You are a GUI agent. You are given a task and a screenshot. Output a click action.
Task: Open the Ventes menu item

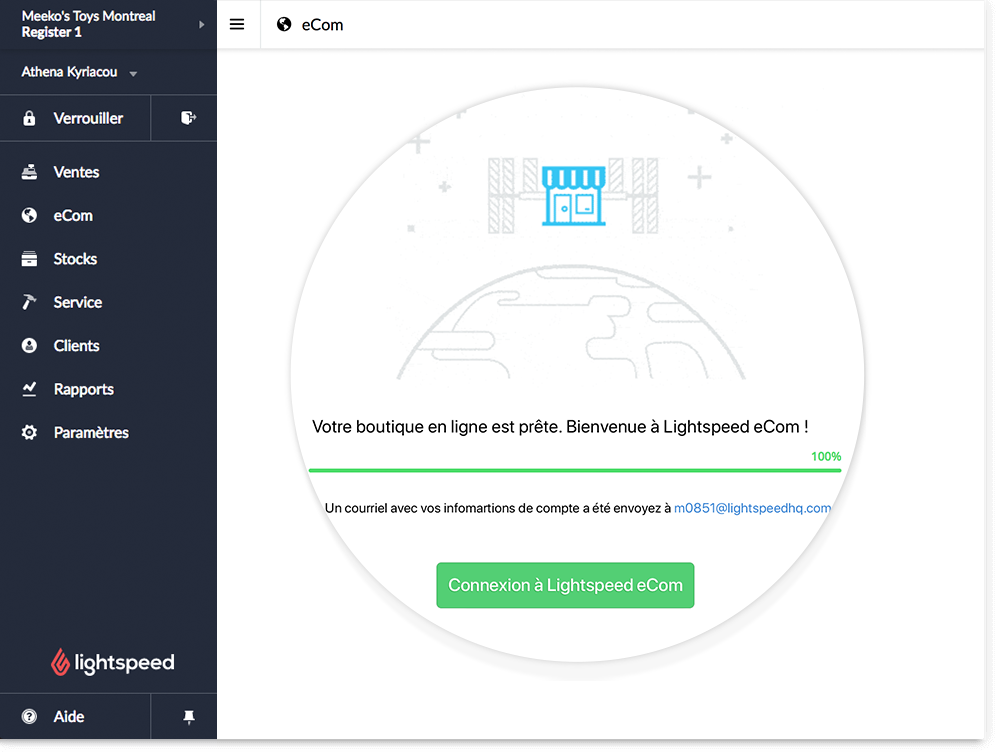tap(76, 172)
